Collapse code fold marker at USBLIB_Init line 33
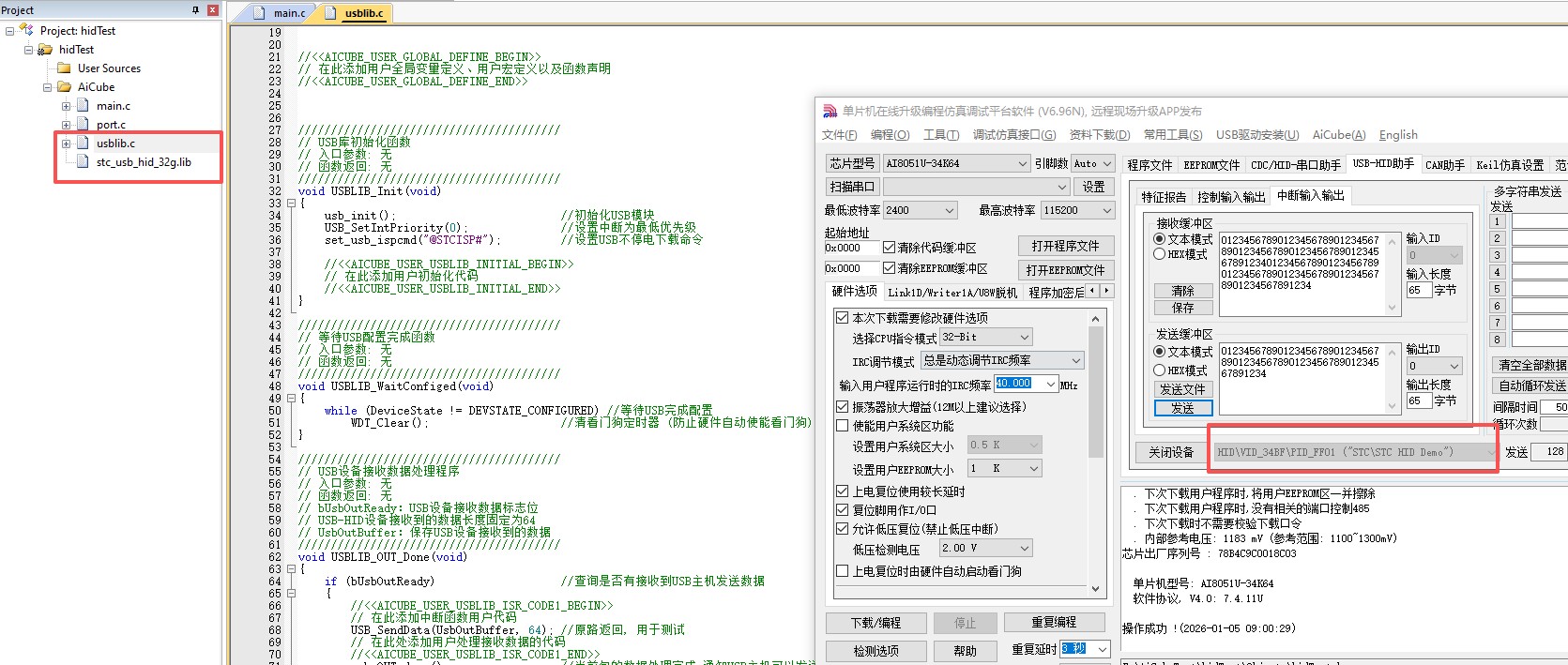The image size is (1568, 665). coord(291,204)
